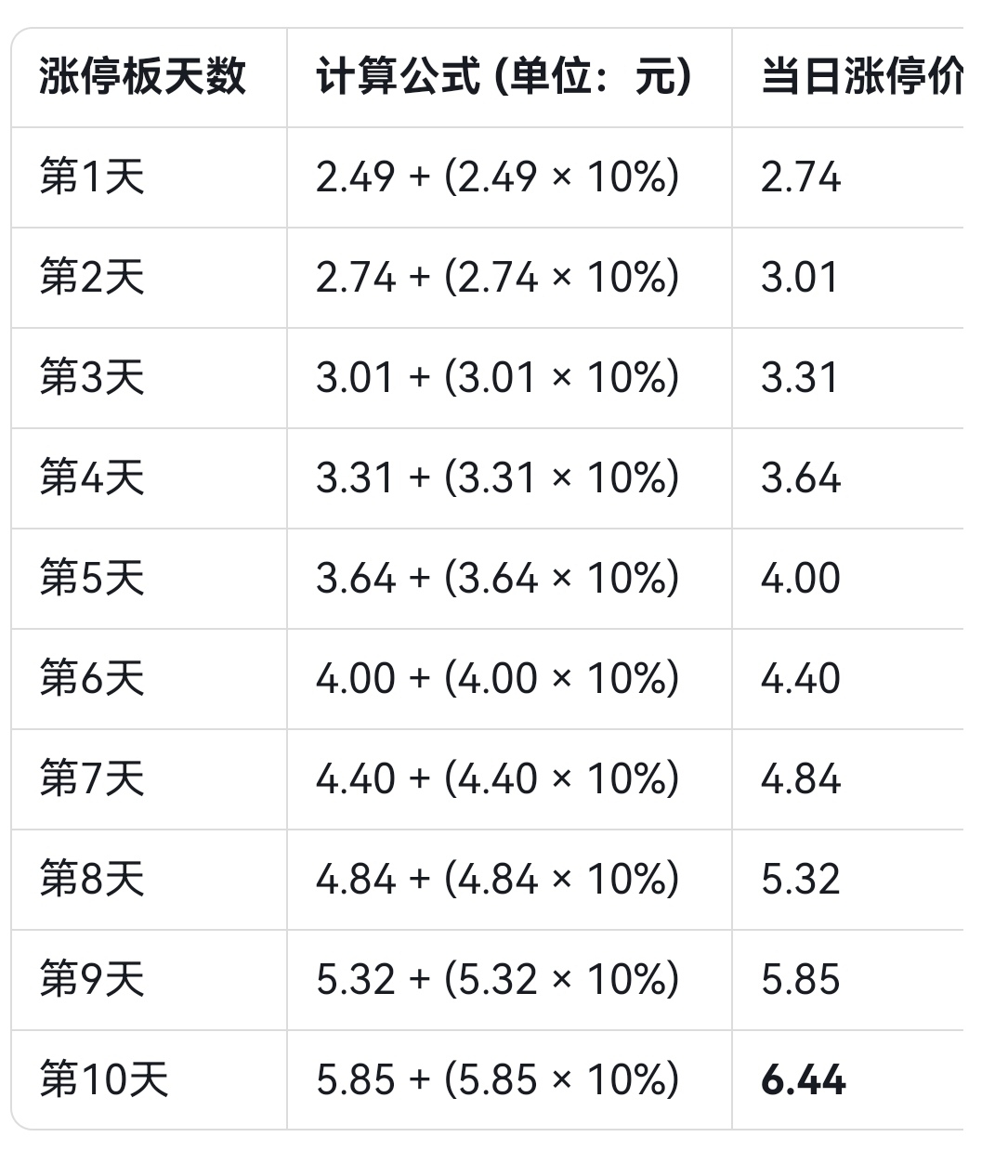Click the 5.32 price value cell

pyautogui.click(x=801, y=880)
